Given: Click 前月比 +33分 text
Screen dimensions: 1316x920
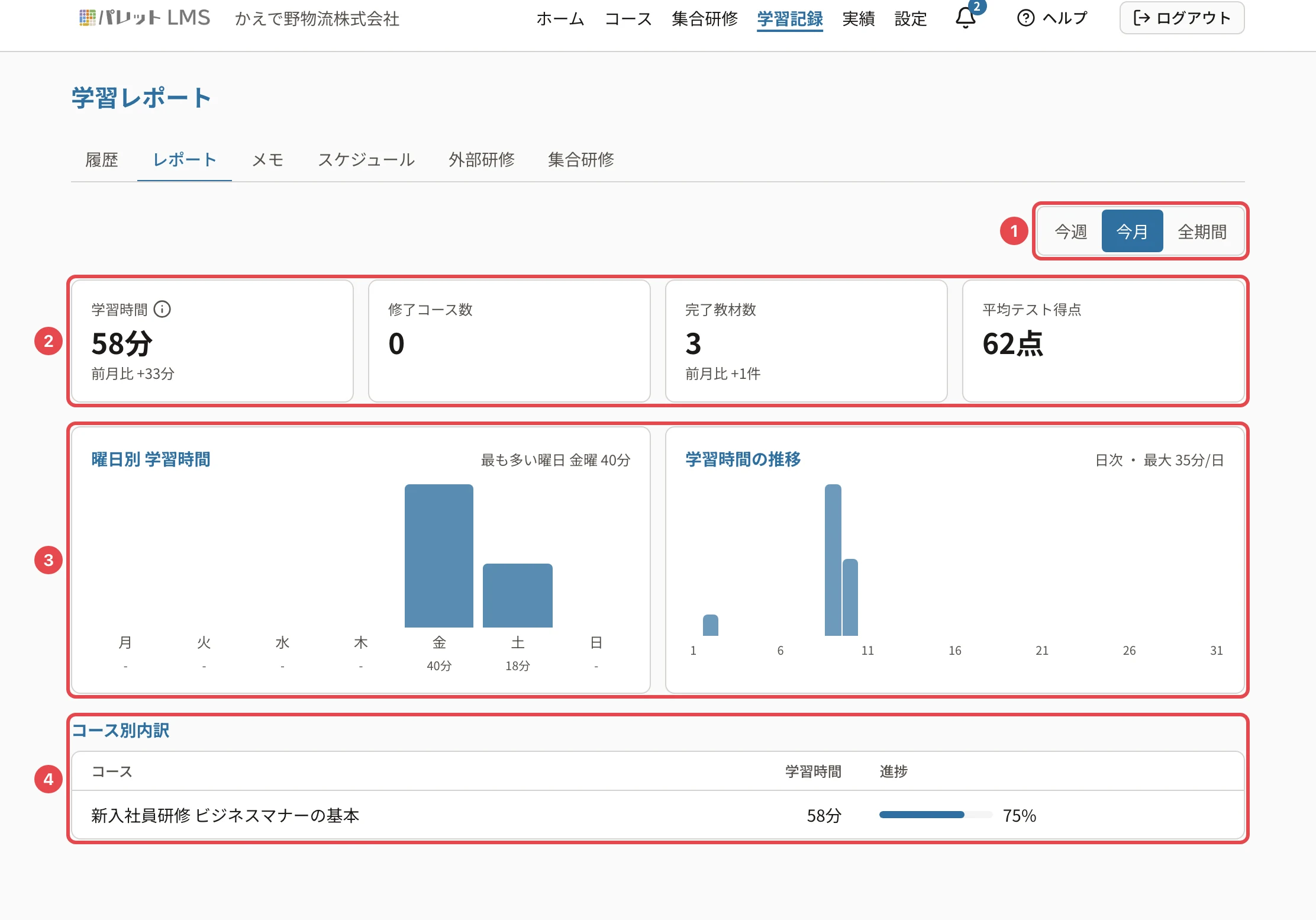Looking at the screenshot, I should [133, 374].
